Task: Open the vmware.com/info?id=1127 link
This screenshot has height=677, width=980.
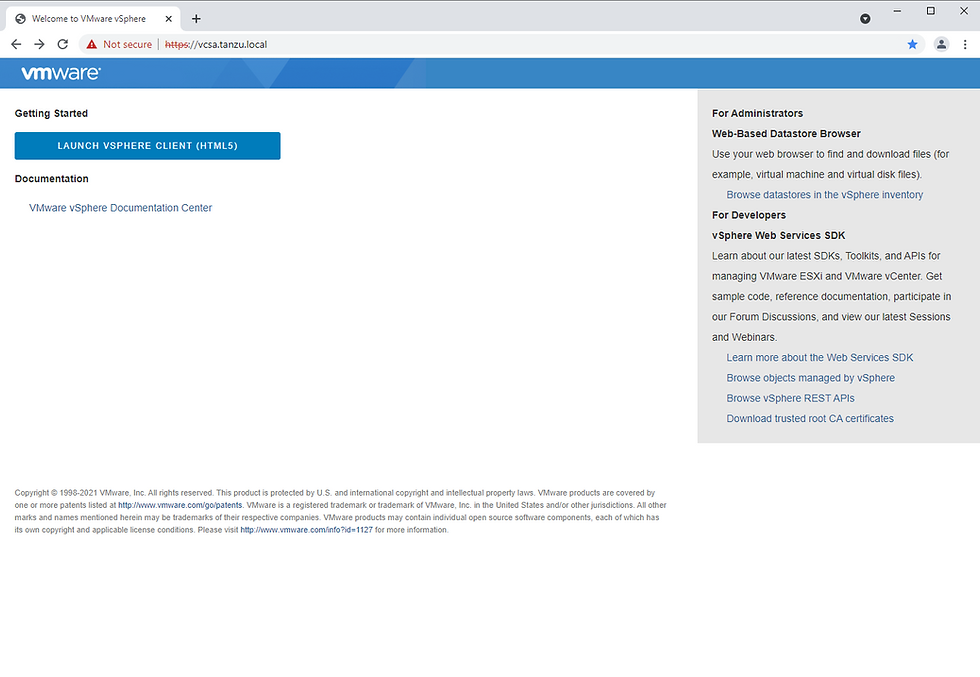Action: [306, 529]
